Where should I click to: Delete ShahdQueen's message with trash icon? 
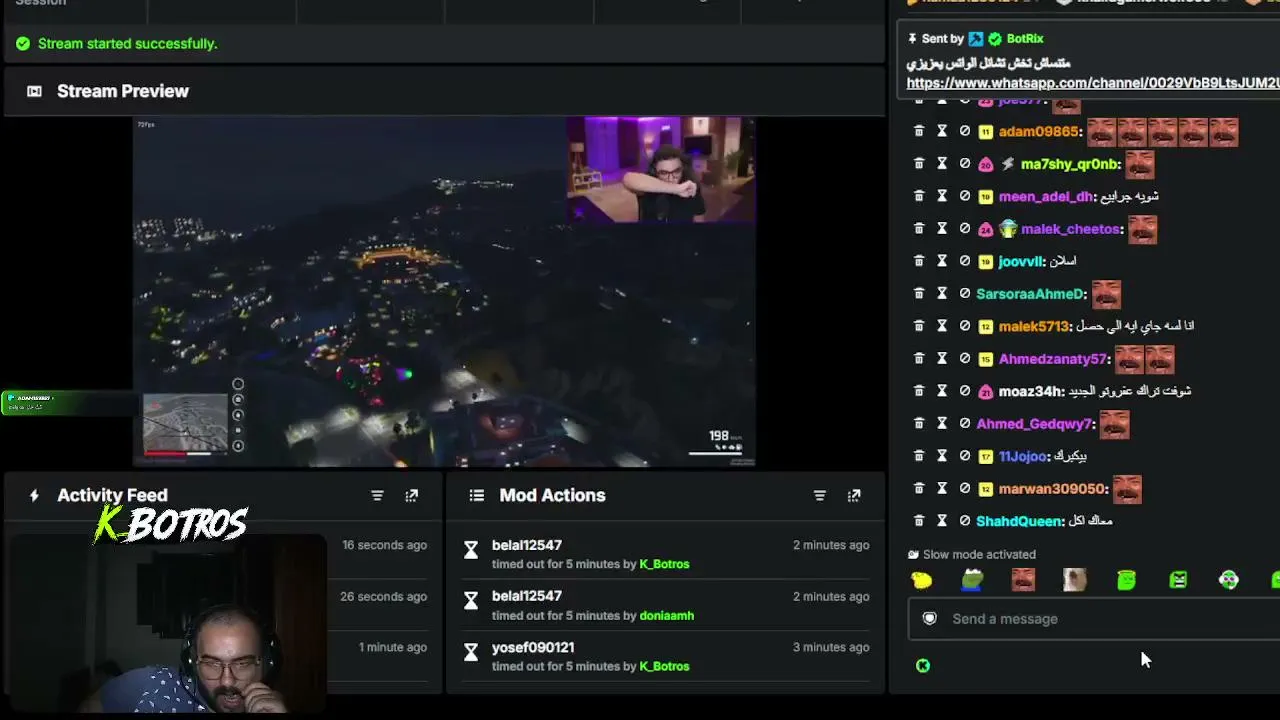coord(919,521)
